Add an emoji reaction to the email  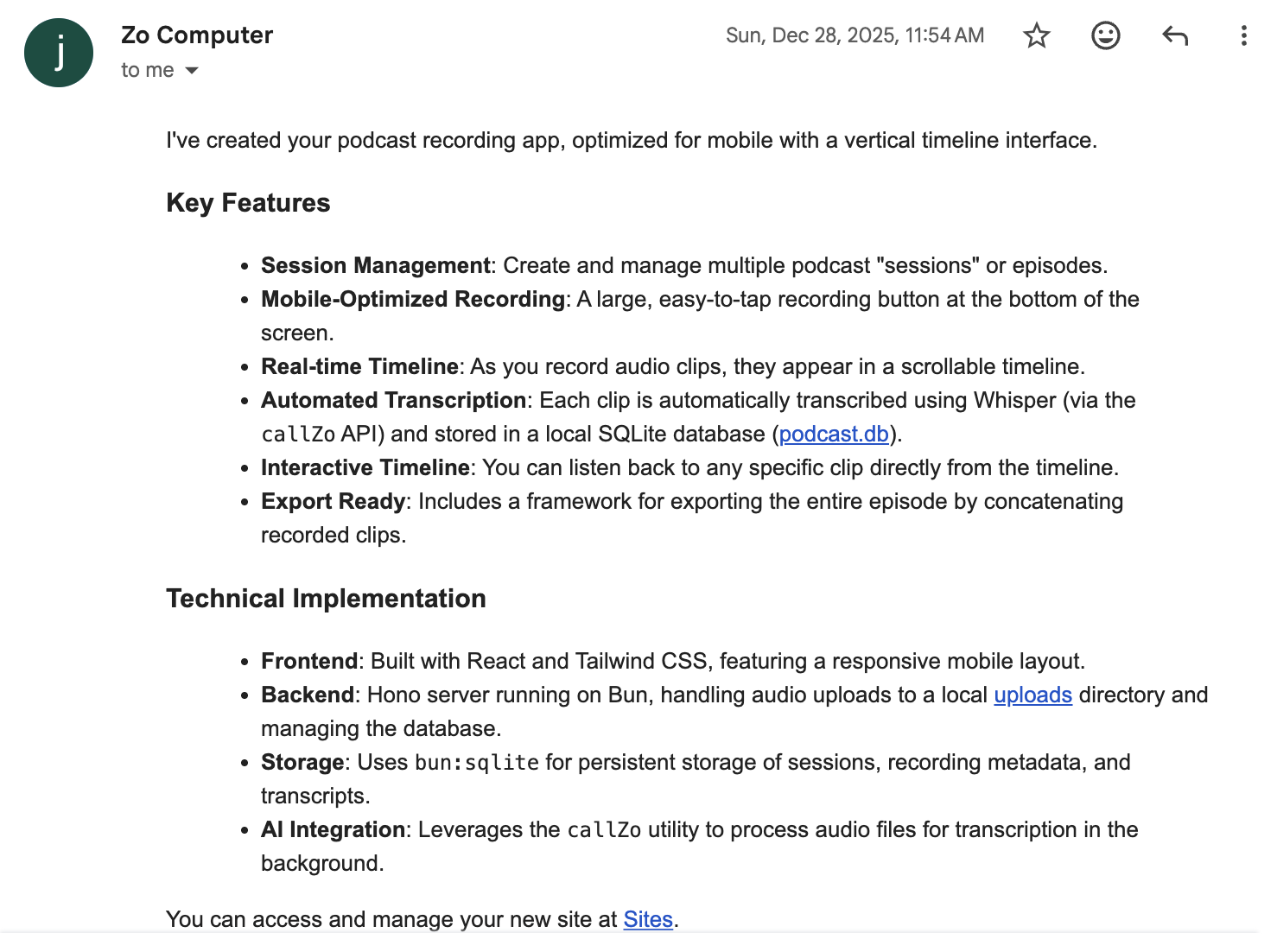pos(1105,36)
